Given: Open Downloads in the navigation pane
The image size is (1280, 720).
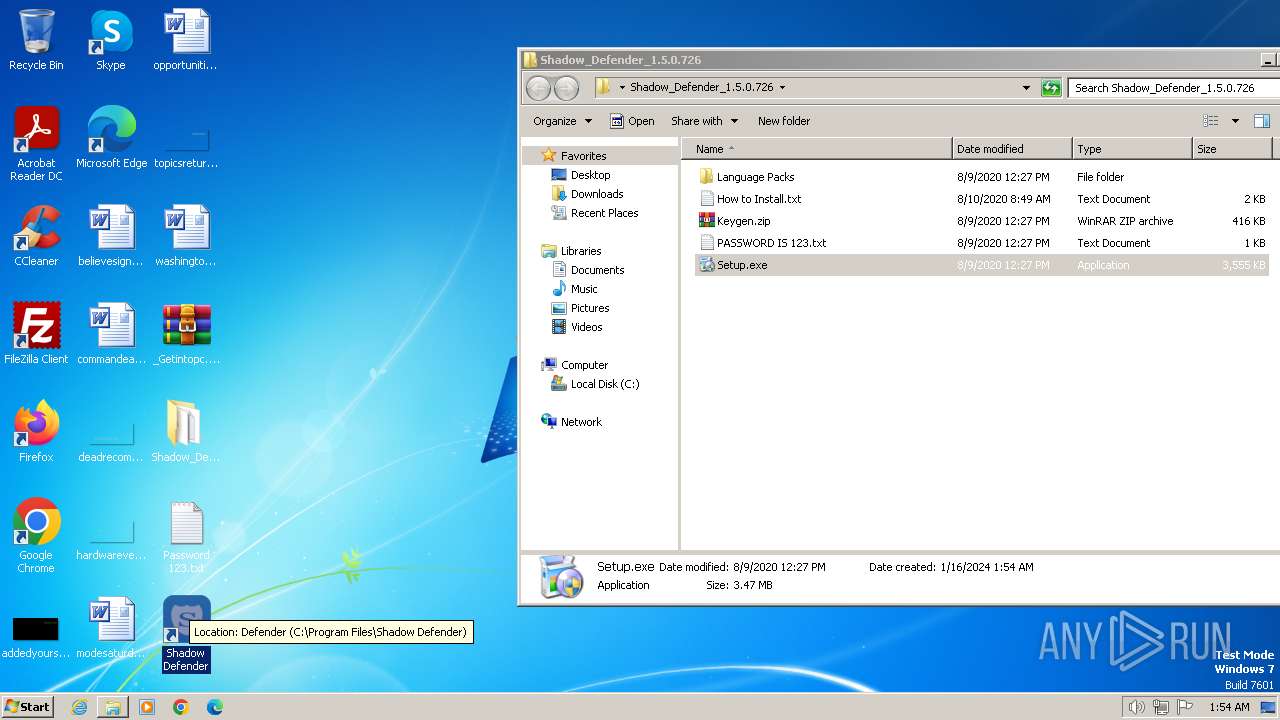Looking at the screenshot, I should click(x=597, y=194).
